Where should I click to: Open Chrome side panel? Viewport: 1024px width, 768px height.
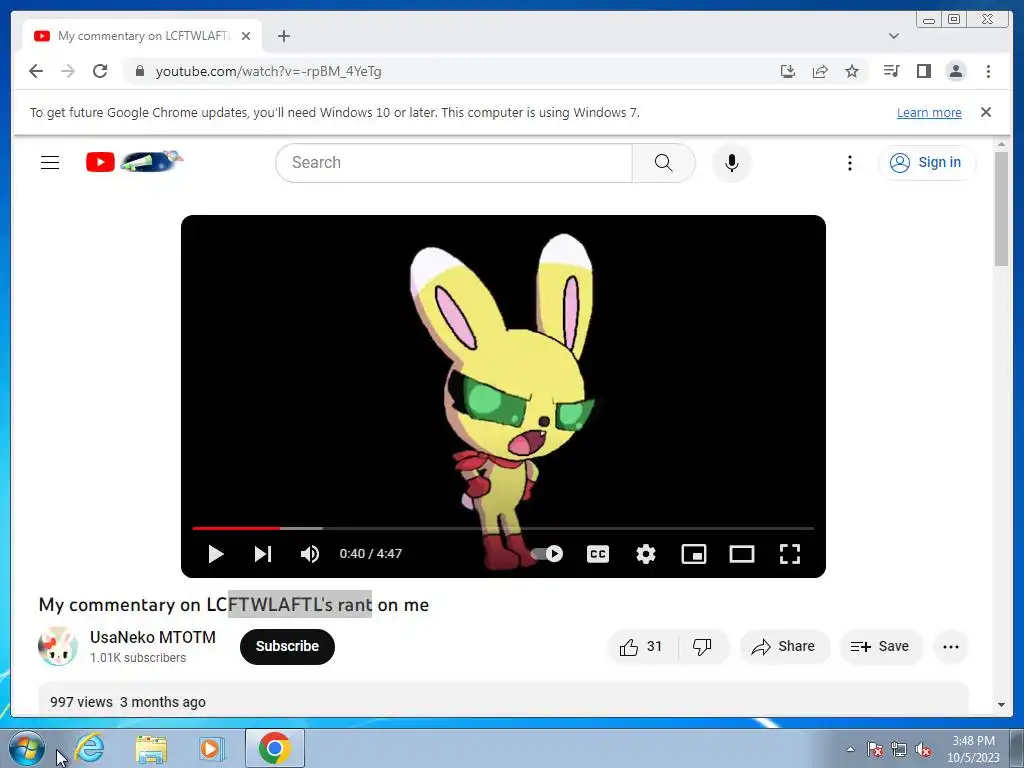[923, 71]
